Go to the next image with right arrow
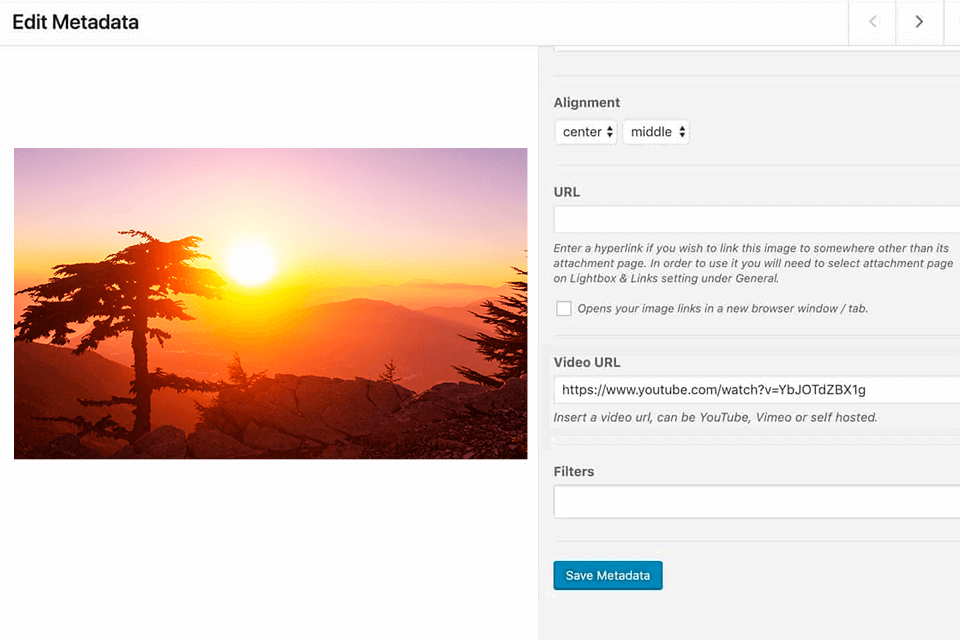 click(x=919, y=22)
